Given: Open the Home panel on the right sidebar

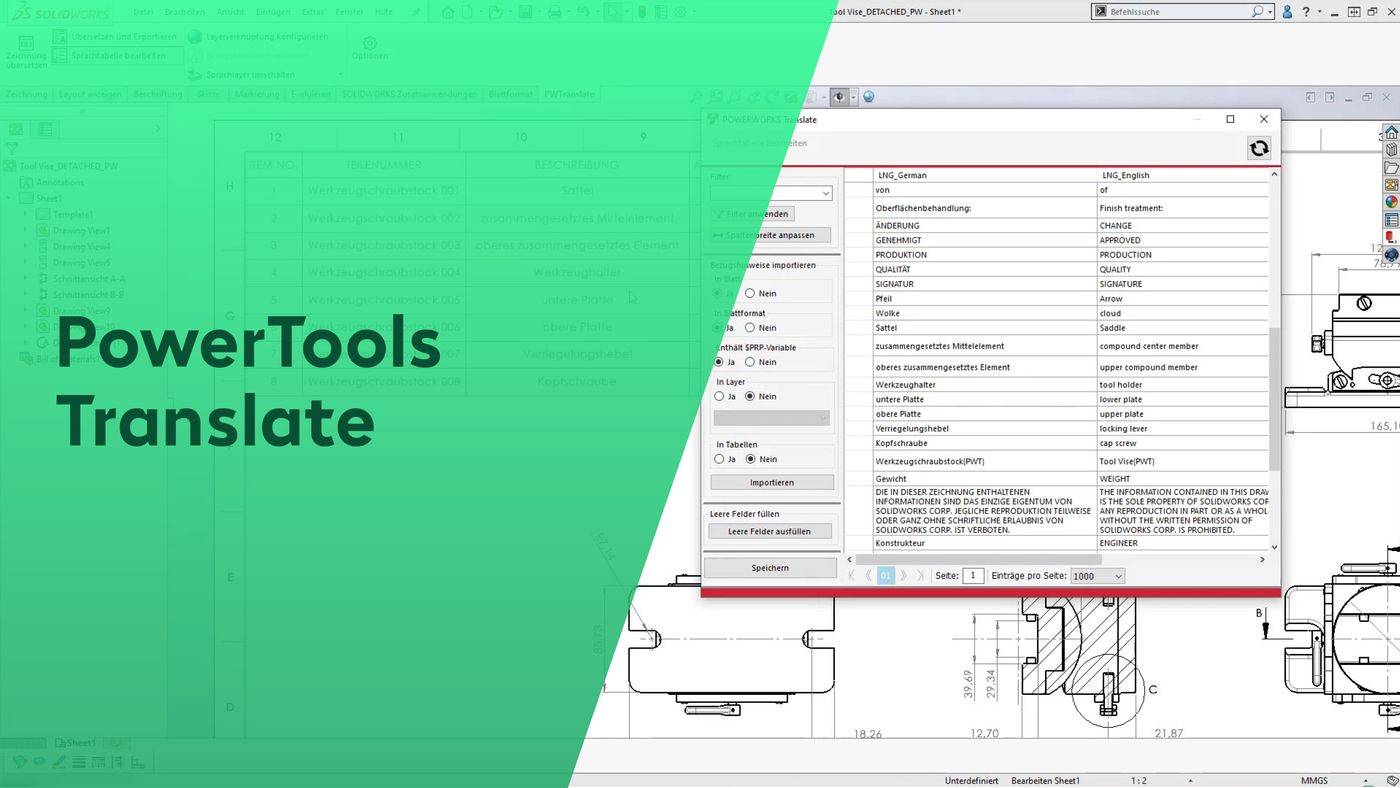Looking at the screenshot, I should (1390, 132).
